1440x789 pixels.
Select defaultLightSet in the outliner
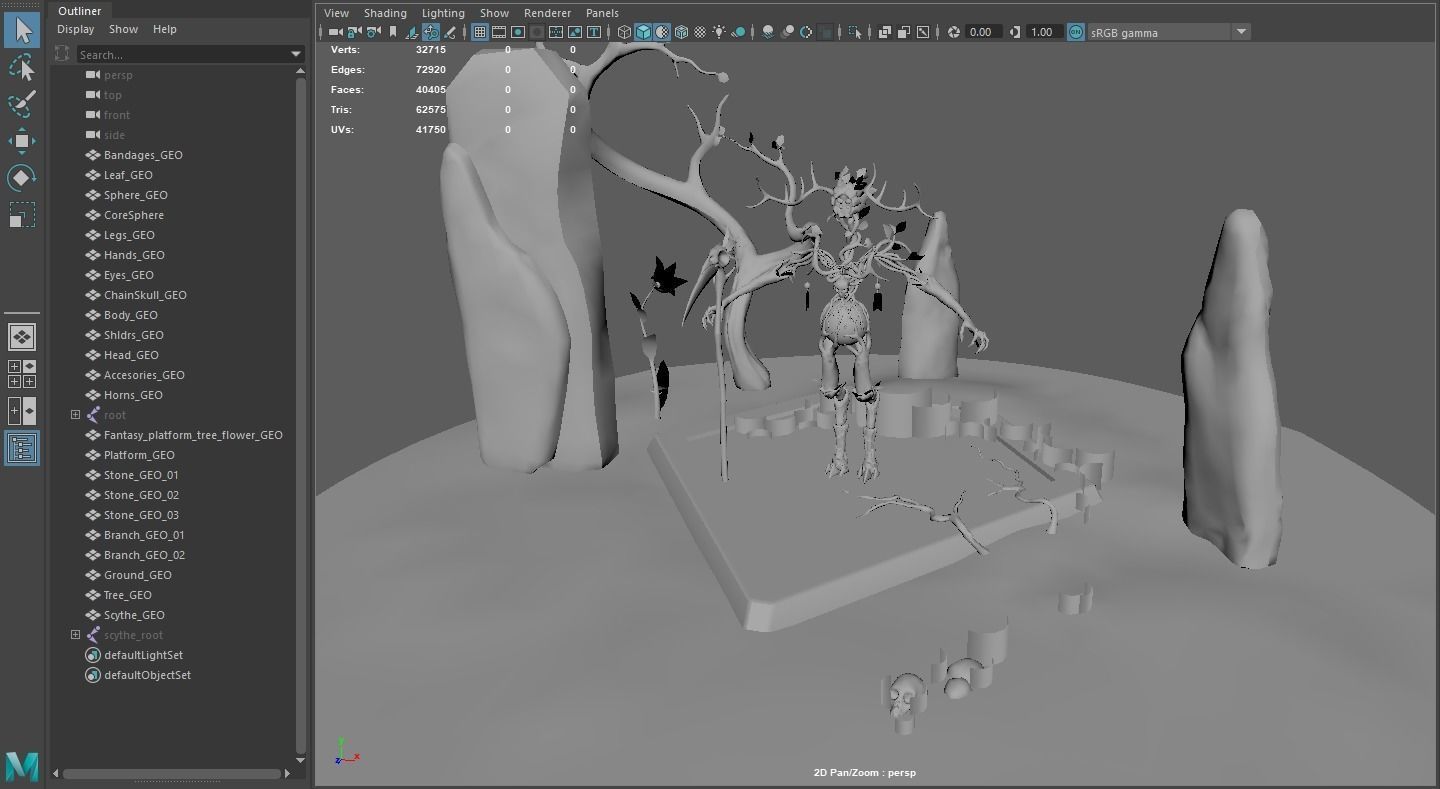pos(143,655)
